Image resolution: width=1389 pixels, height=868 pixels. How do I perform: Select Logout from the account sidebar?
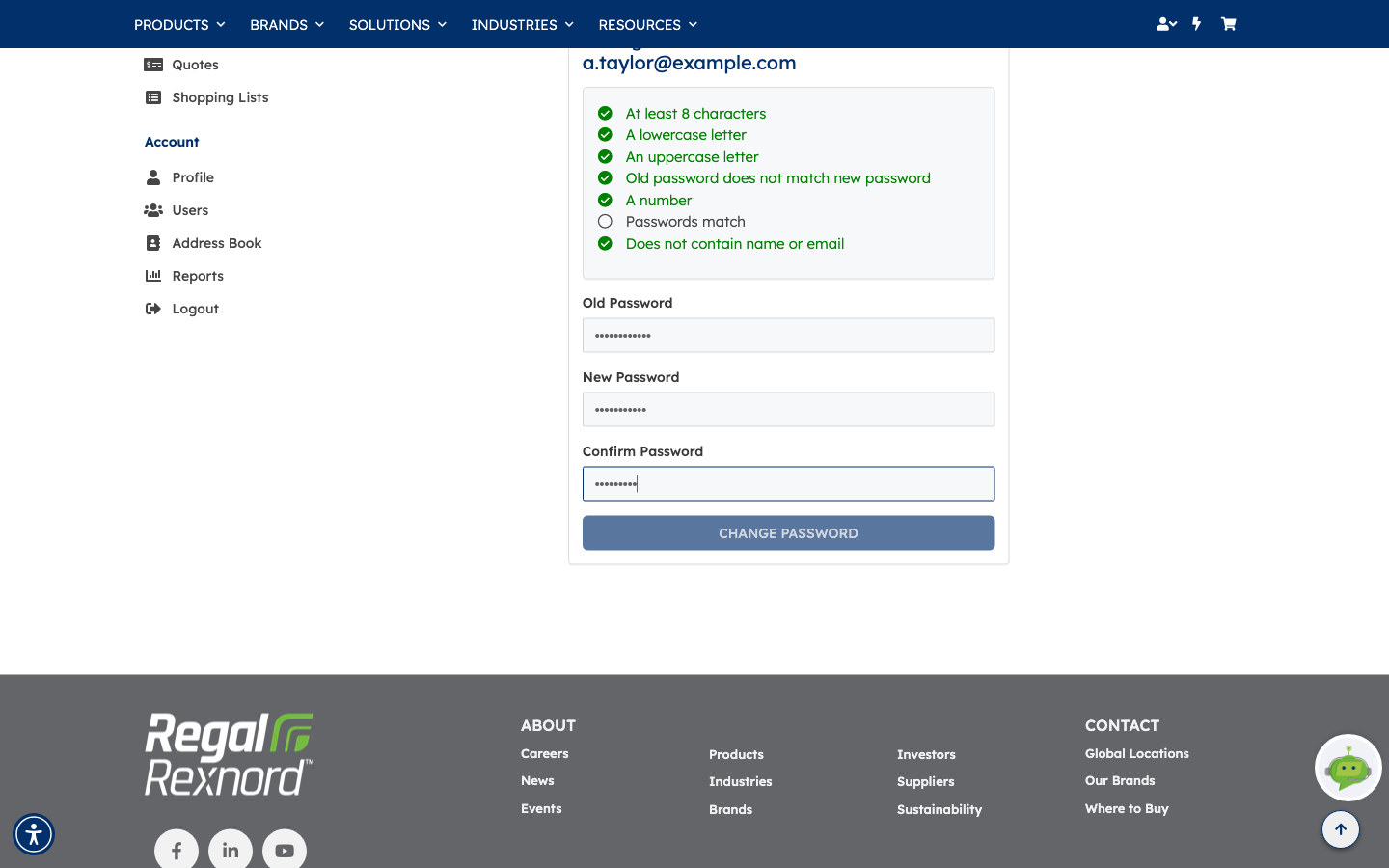(x=196, y=309)
